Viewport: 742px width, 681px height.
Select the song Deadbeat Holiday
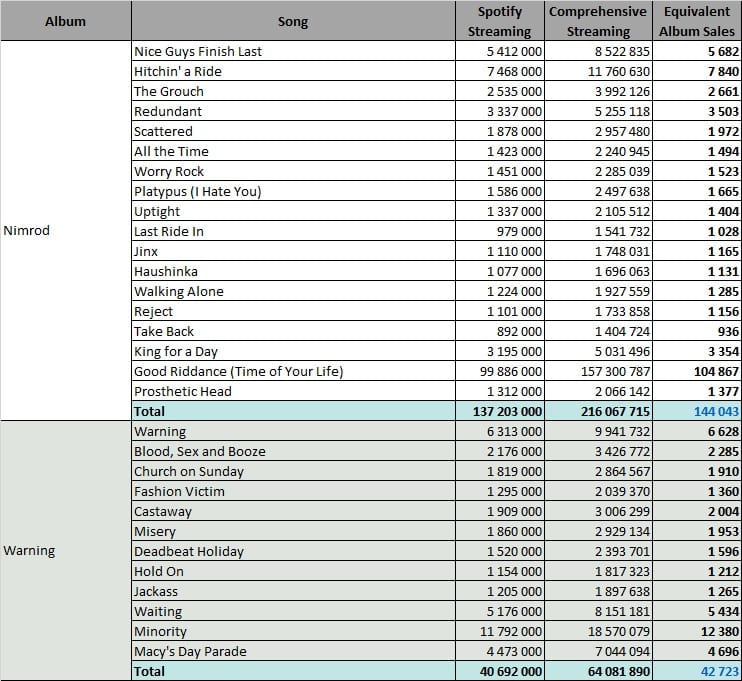coord(293,551)
